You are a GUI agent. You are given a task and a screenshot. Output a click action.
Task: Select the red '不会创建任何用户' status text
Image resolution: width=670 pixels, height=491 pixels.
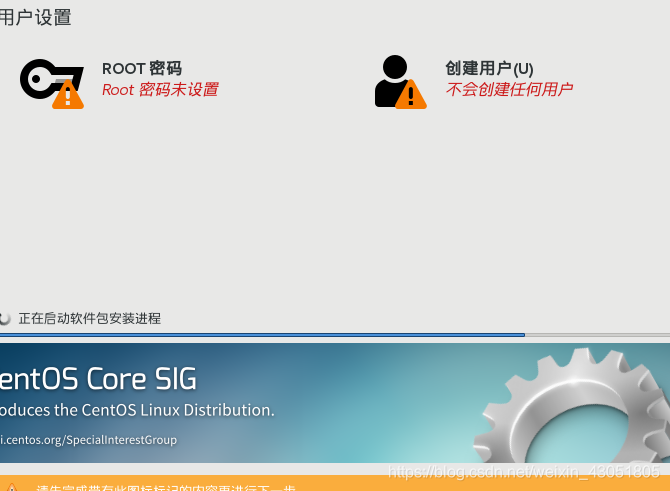tap(509, 89)
